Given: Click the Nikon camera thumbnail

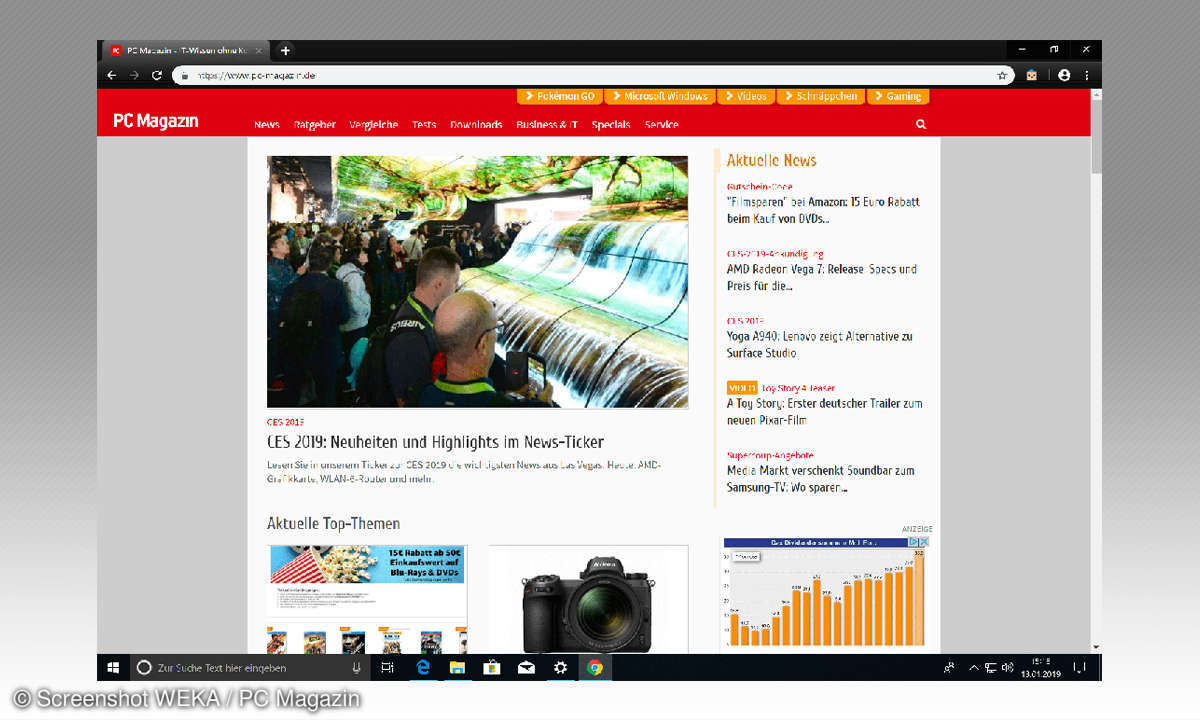Looking at the screenshot, I should (x=588, y=599).
